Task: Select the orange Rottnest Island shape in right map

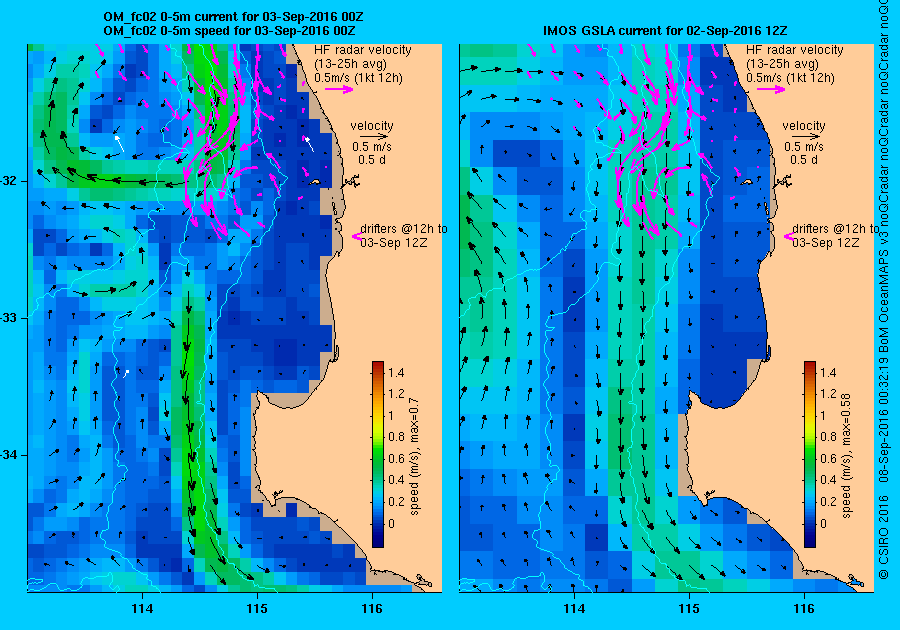Action: [x=746, y=182]
